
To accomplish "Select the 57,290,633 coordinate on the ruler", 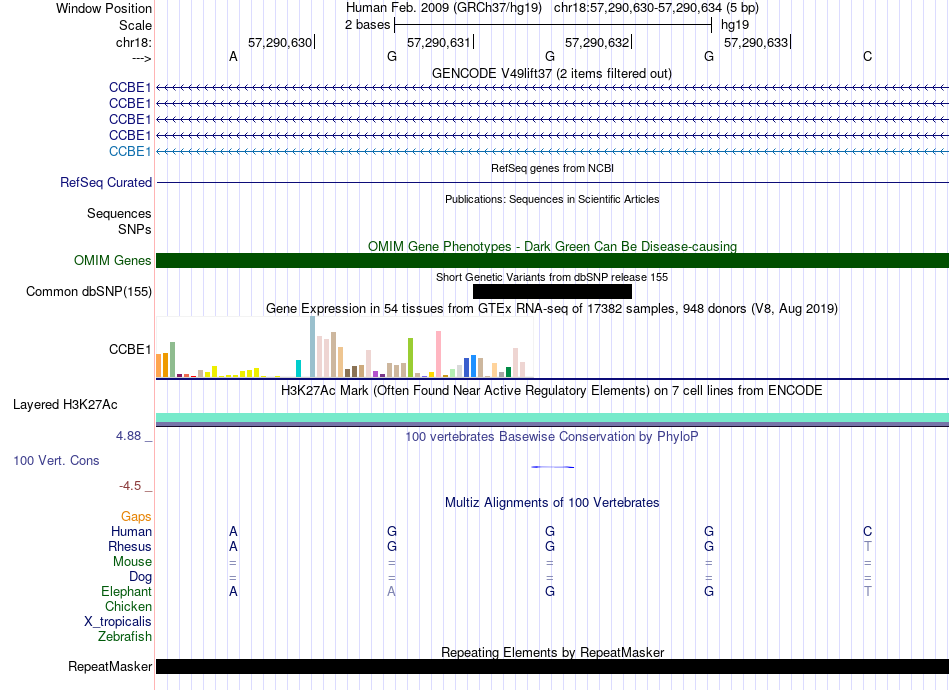I will pyautogui.click(x=756, y=42).
